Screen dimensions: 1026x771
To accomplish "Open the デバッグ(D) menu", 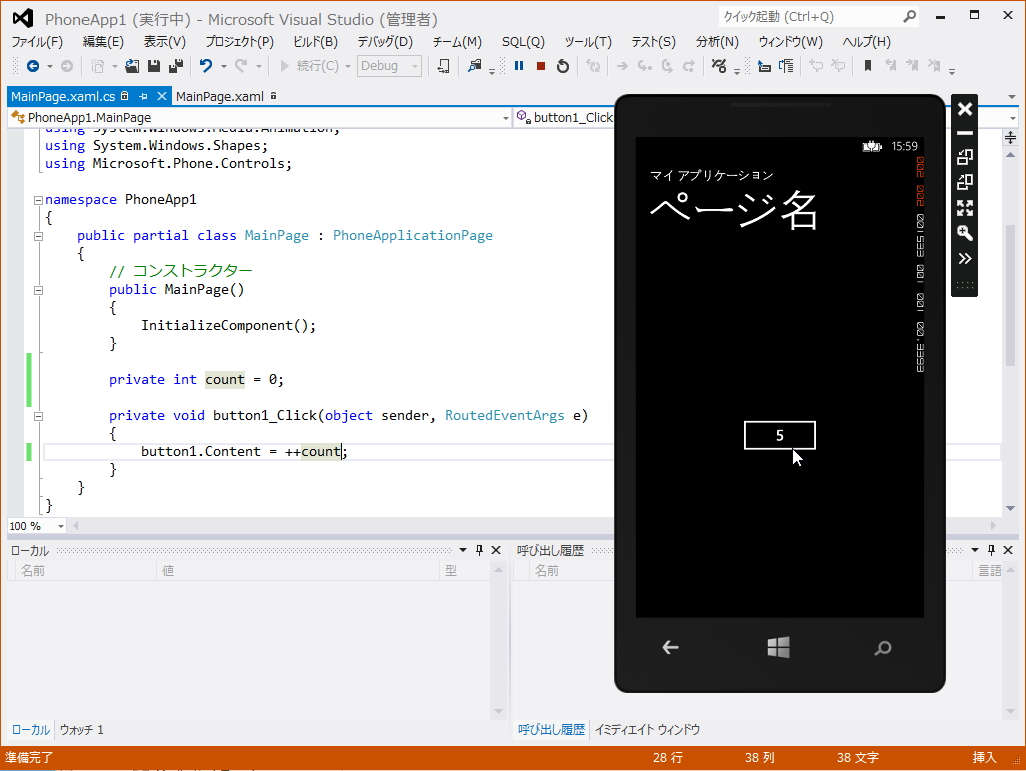I will 385,42.
